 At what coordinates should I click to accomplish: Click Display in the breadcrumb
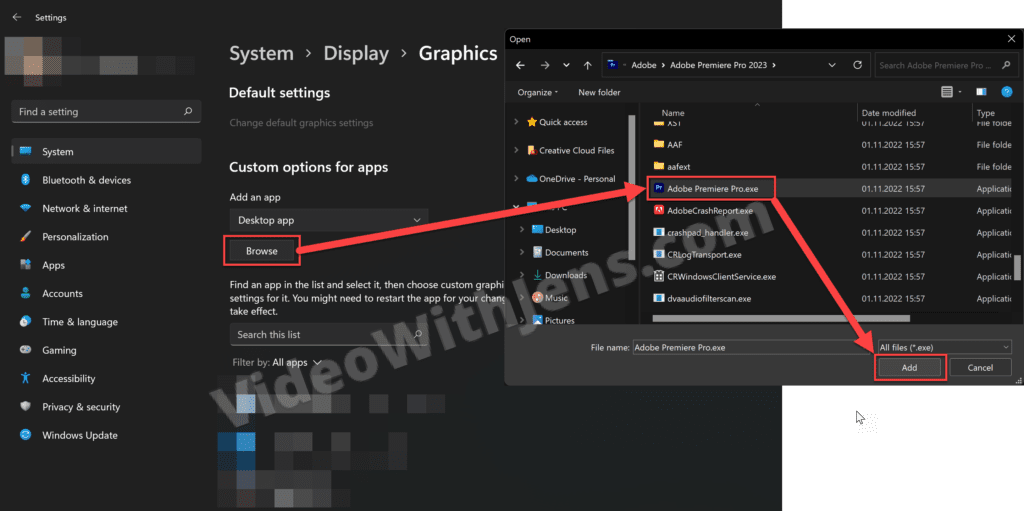pos(356,54)
